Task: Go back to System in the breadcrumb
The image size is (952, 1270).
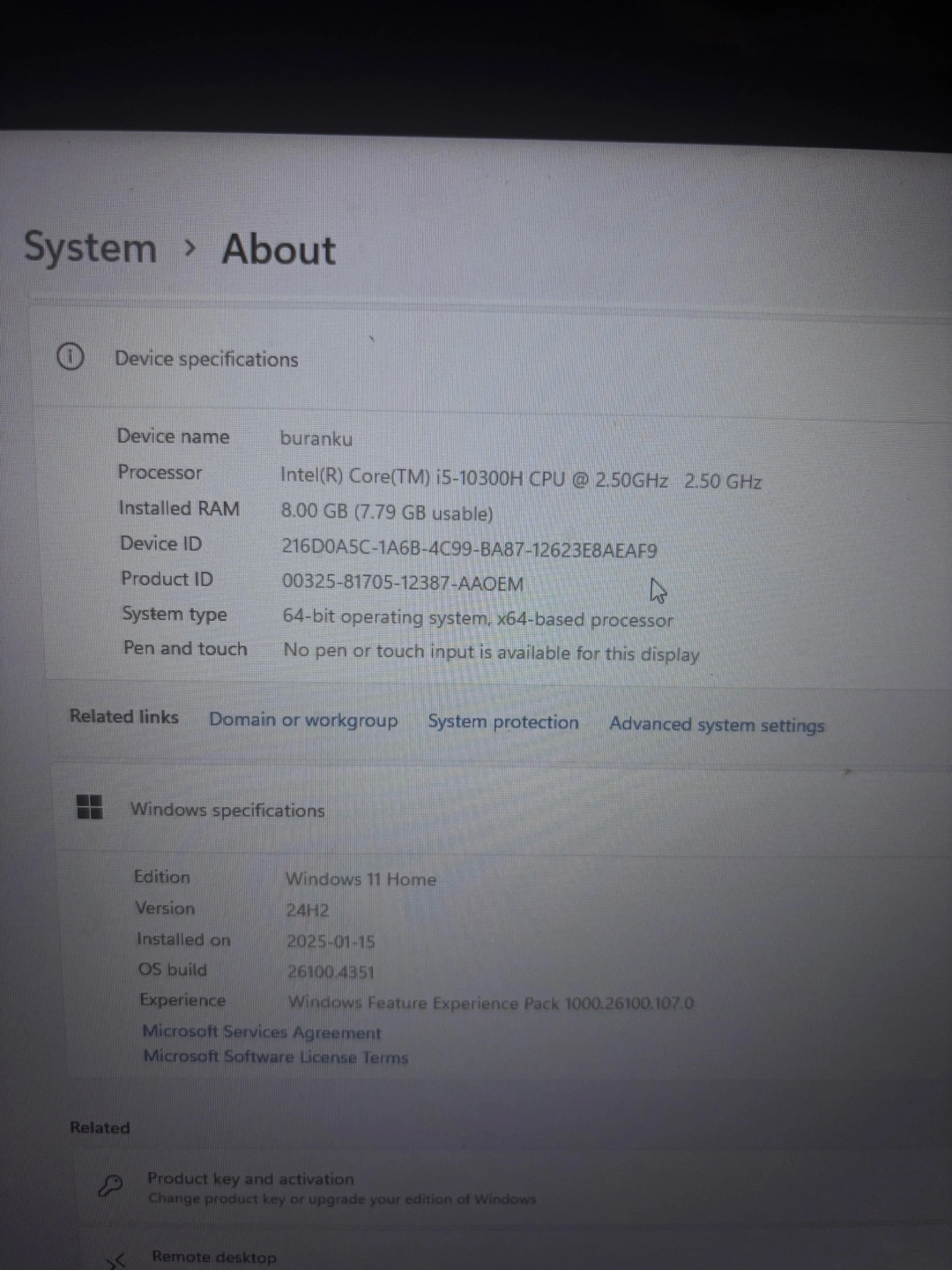Action: tap(90, 247)
